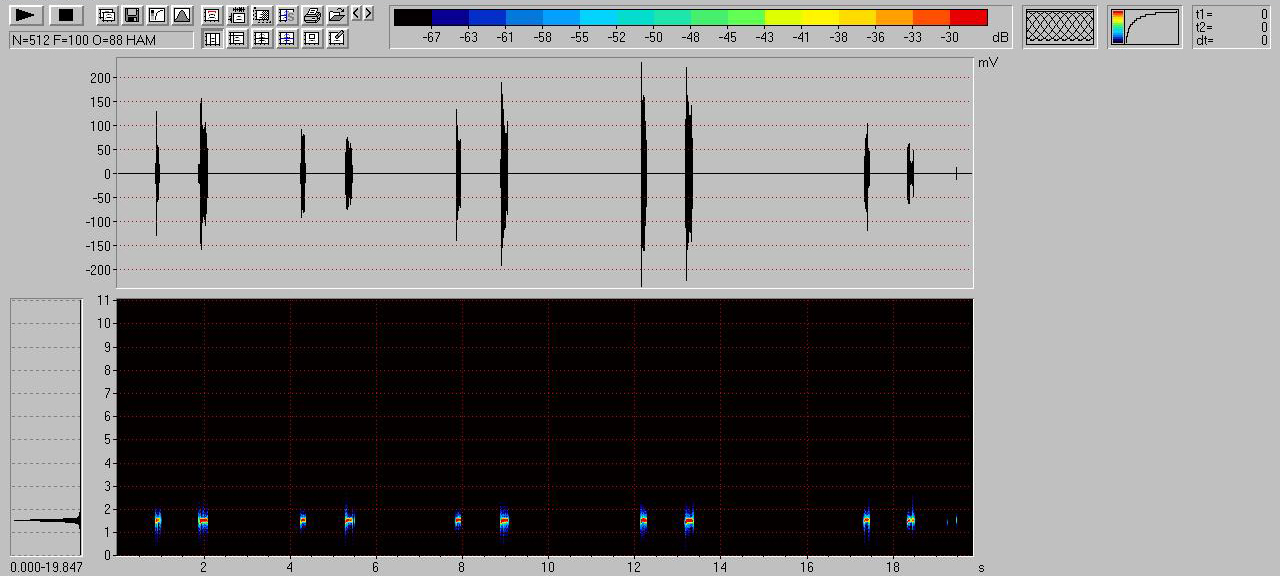Click the left arrow scroll button
The image size is (1280, 576).
(x=357, y=13)
